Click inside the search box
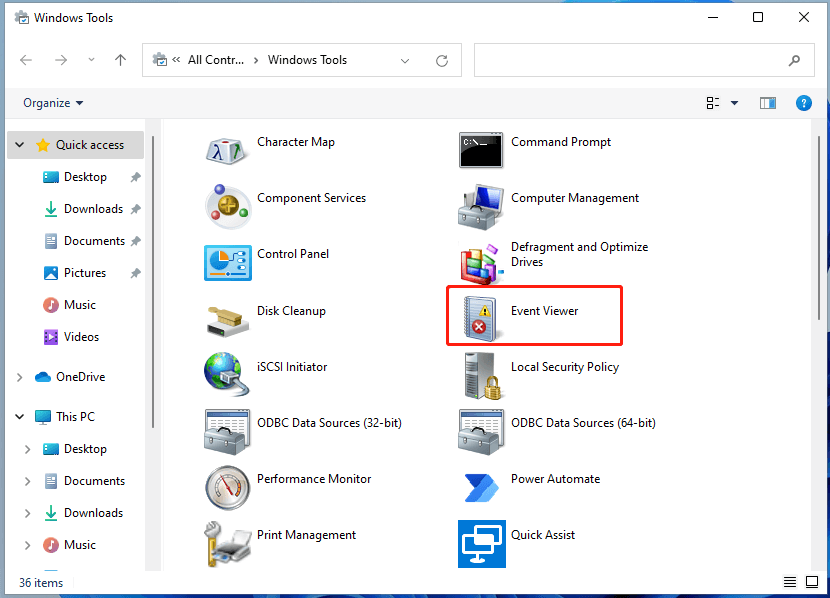The width and height of the screenshot is (830, 598). pyautogui.click(x=630, y=60)
